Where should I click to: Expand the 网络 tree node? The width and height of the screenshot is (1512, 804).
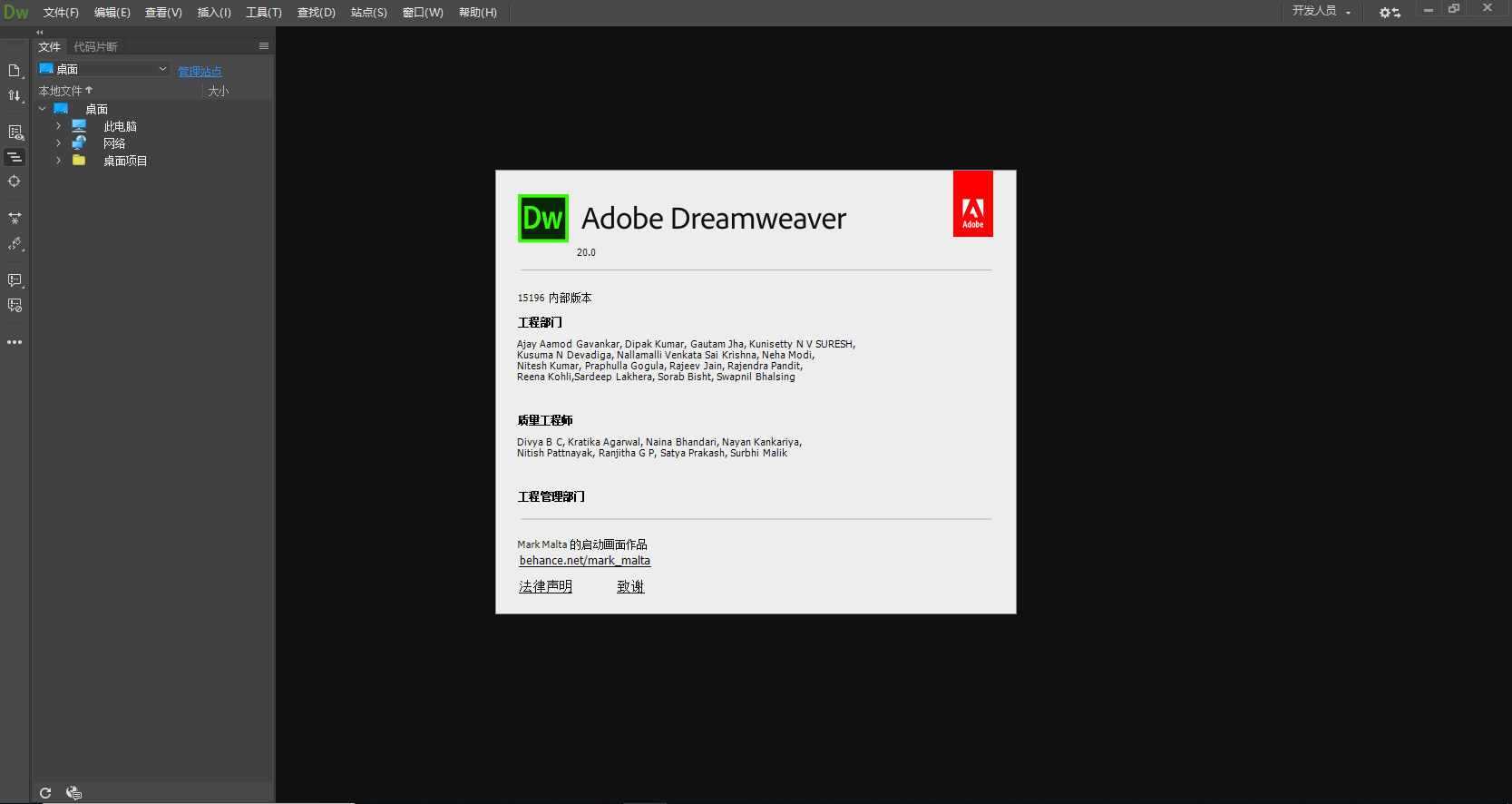(x=59, y=143)
